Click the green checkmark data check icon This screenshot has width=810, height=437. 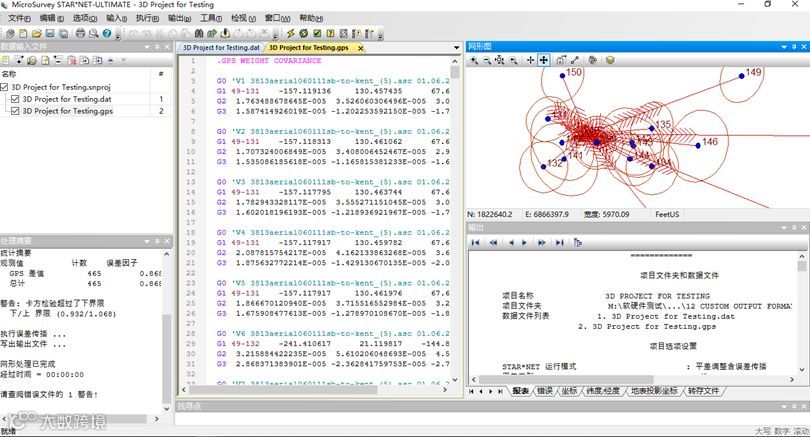coord(317,34)
